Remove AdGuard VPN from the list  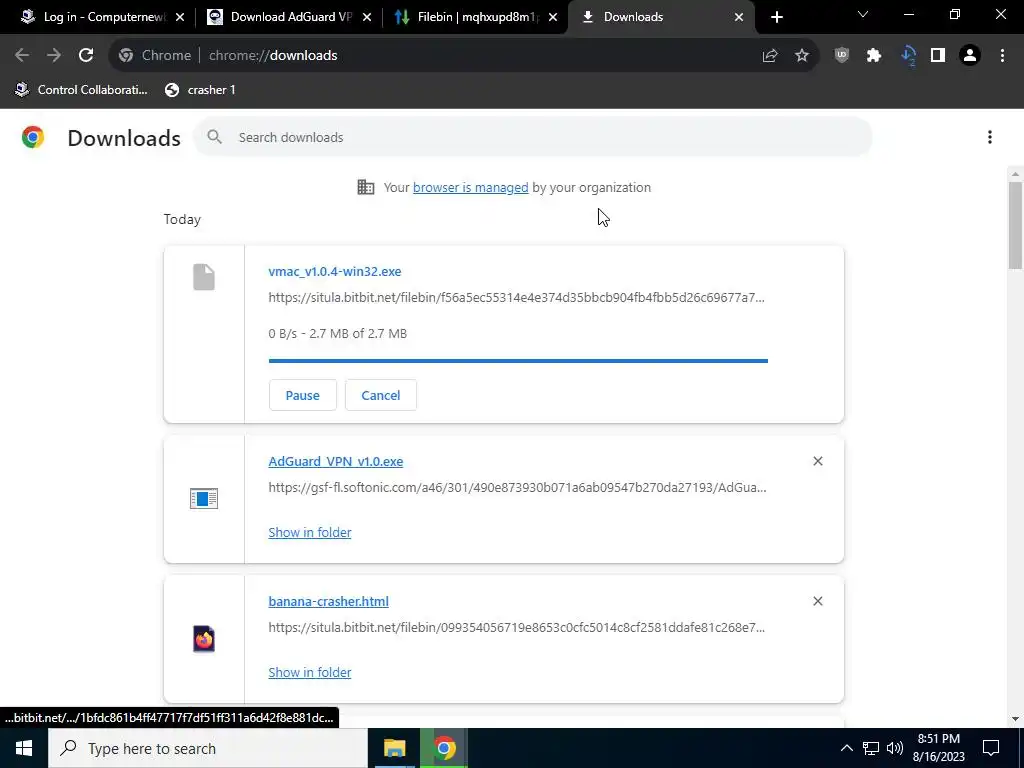click(x=818, y=461)
